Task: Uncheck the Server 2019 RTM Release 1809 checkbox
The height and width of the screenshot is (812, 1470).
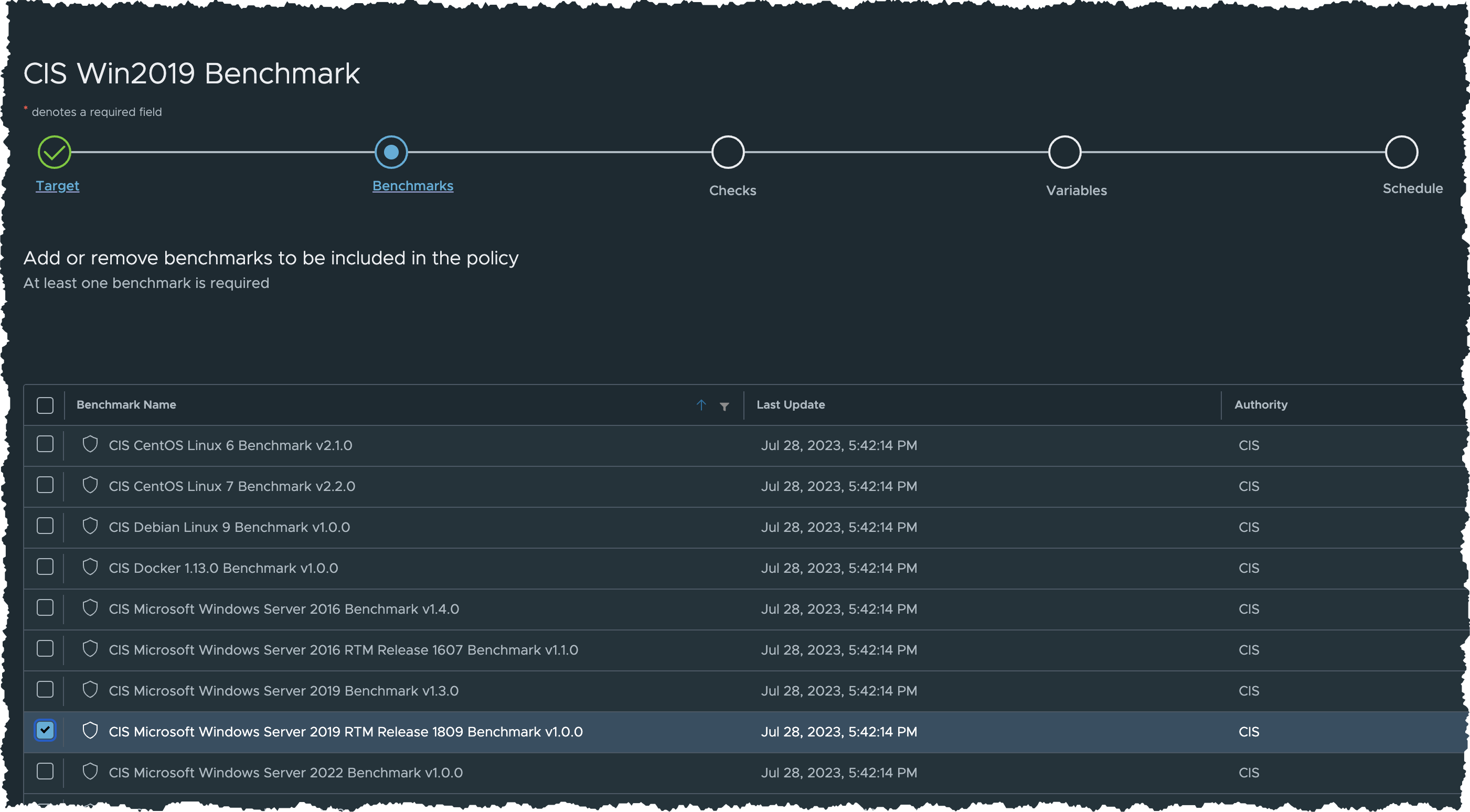Action: tap(45, 731)
